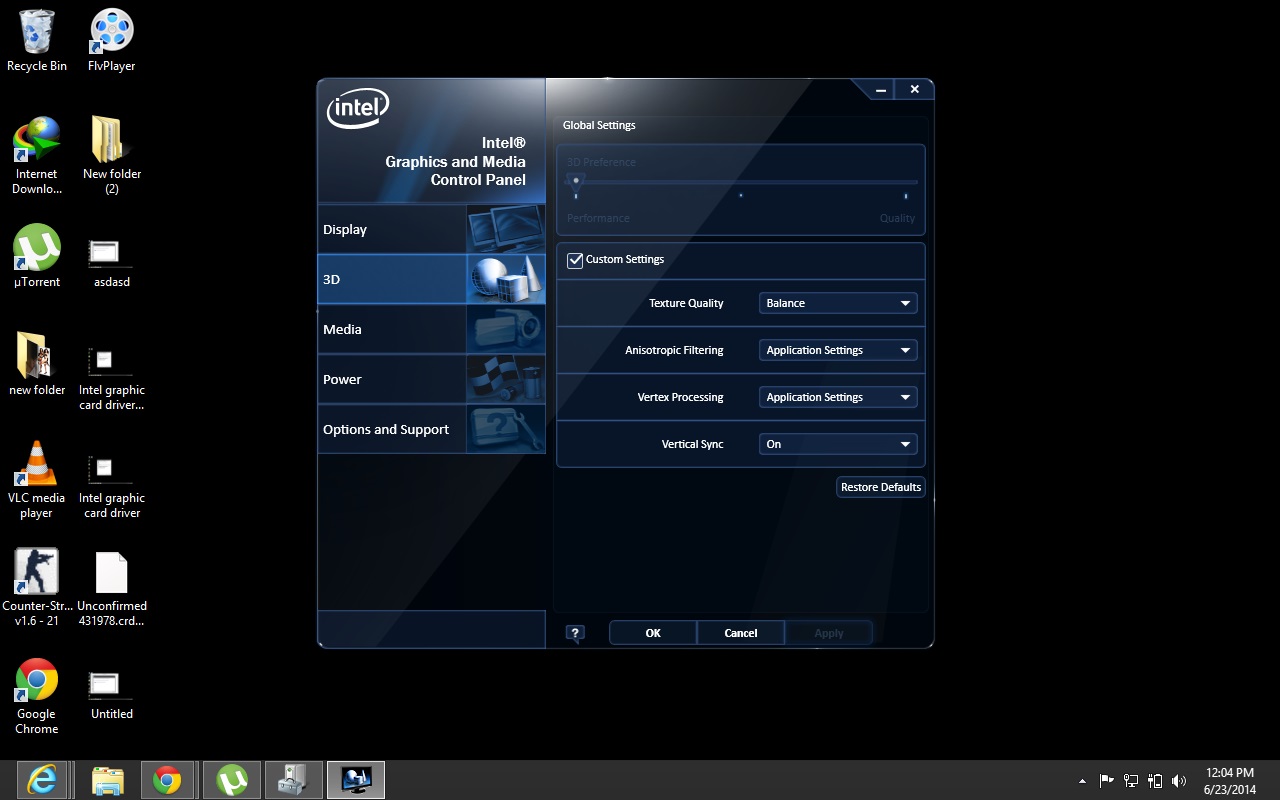1280x800 pixels.
Task: Click the File Explorer taskbar icon
Action: coord(107,779)
